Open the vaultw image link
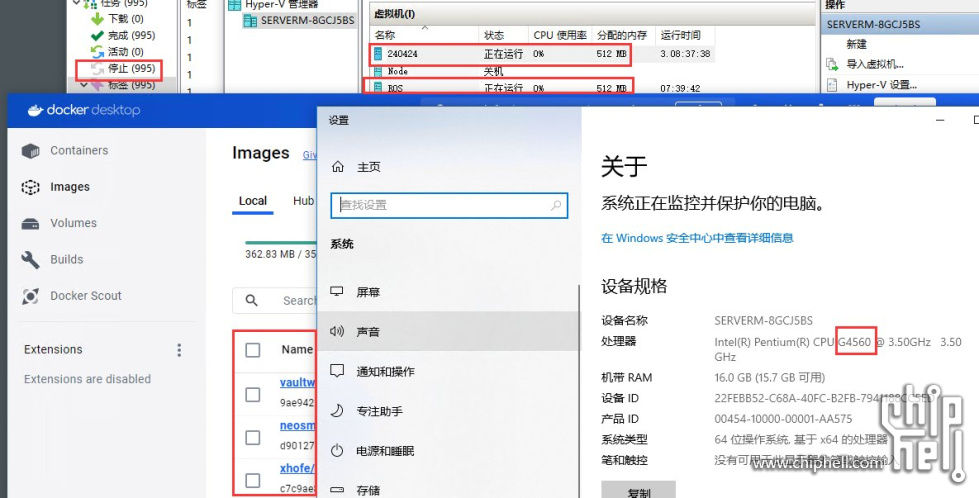Image resolution: width=979 pixels, height=498 pixels. [x=298, y=383]
